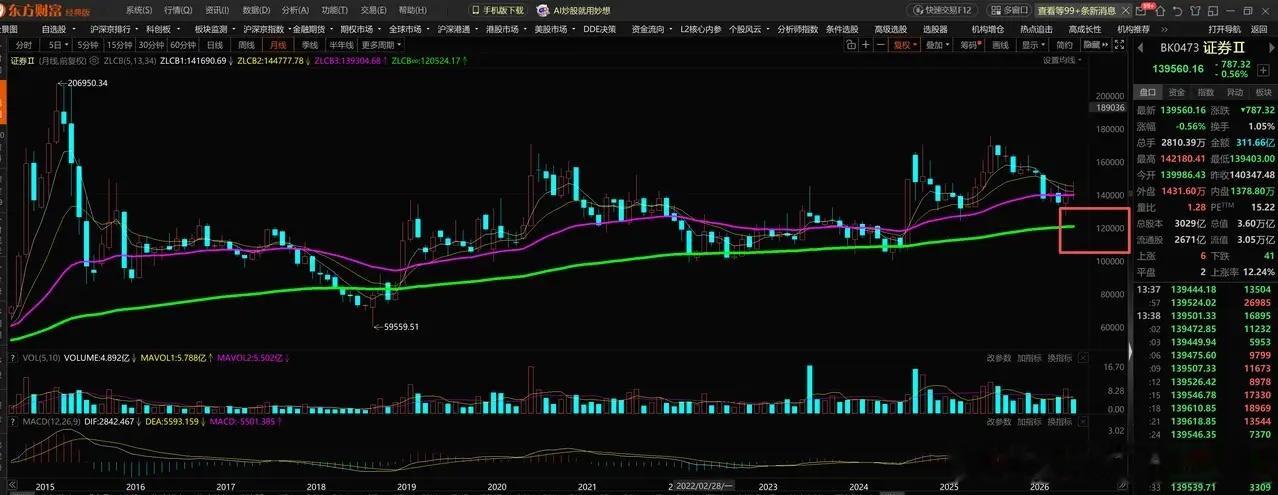Open the 行情(Q) menu

(178, 10)
